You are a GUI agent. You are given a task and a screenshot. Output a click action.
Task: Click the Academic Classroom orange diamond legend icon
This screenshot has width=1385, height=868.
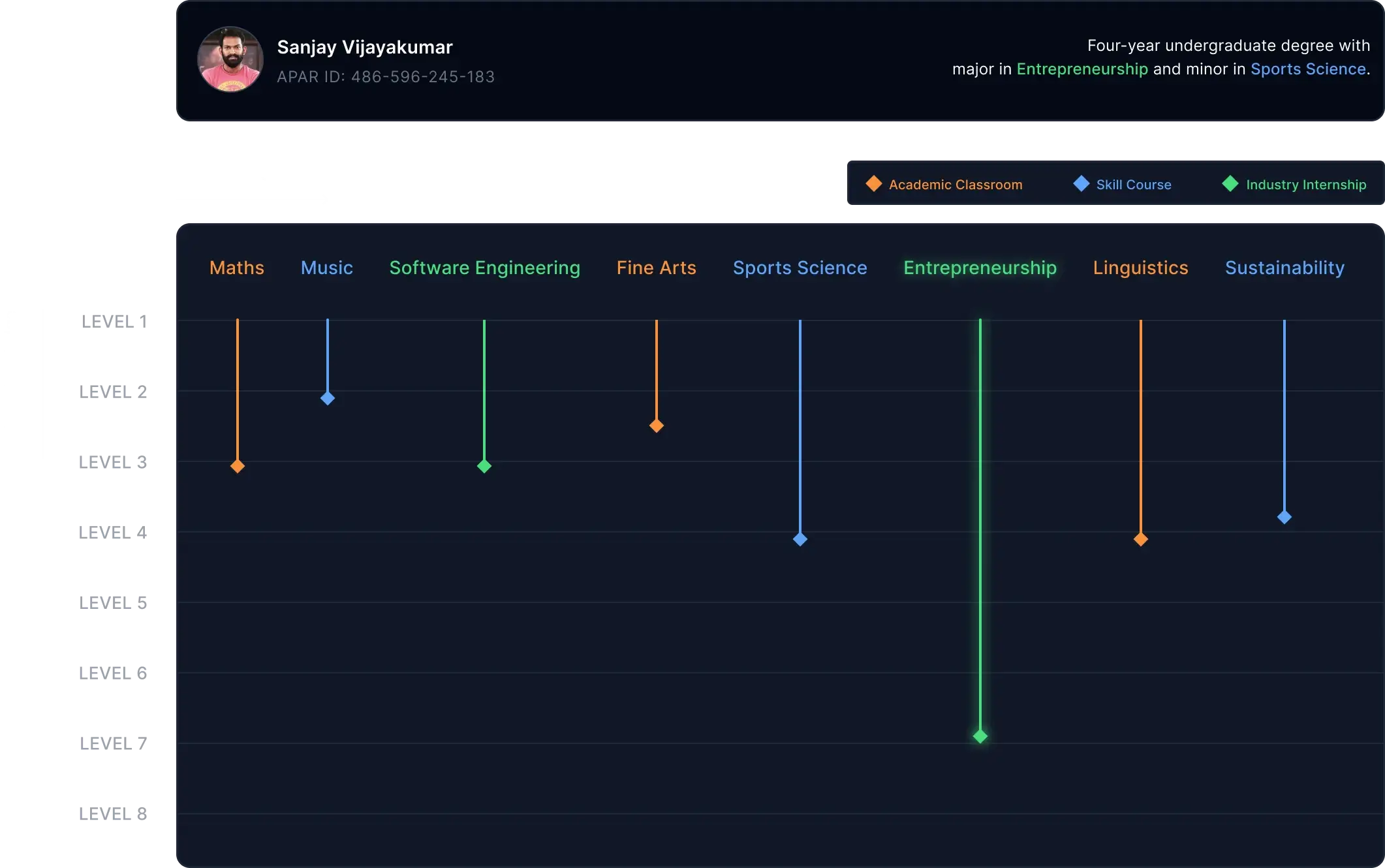(873, 184)
